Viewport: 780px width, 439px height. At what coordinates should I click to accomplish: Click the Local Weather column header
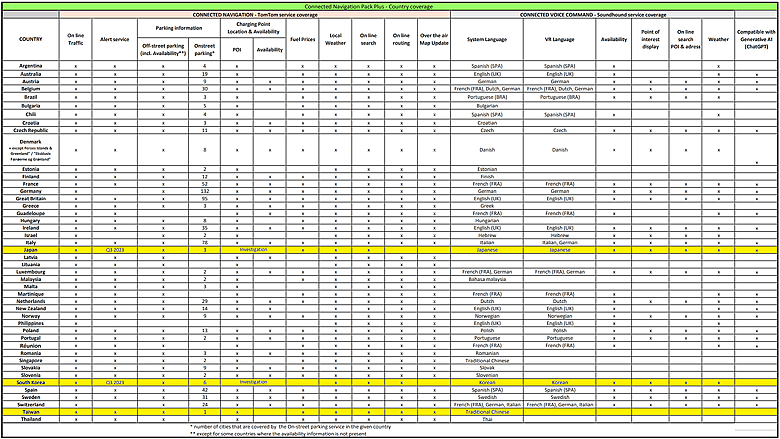[335, 39]
